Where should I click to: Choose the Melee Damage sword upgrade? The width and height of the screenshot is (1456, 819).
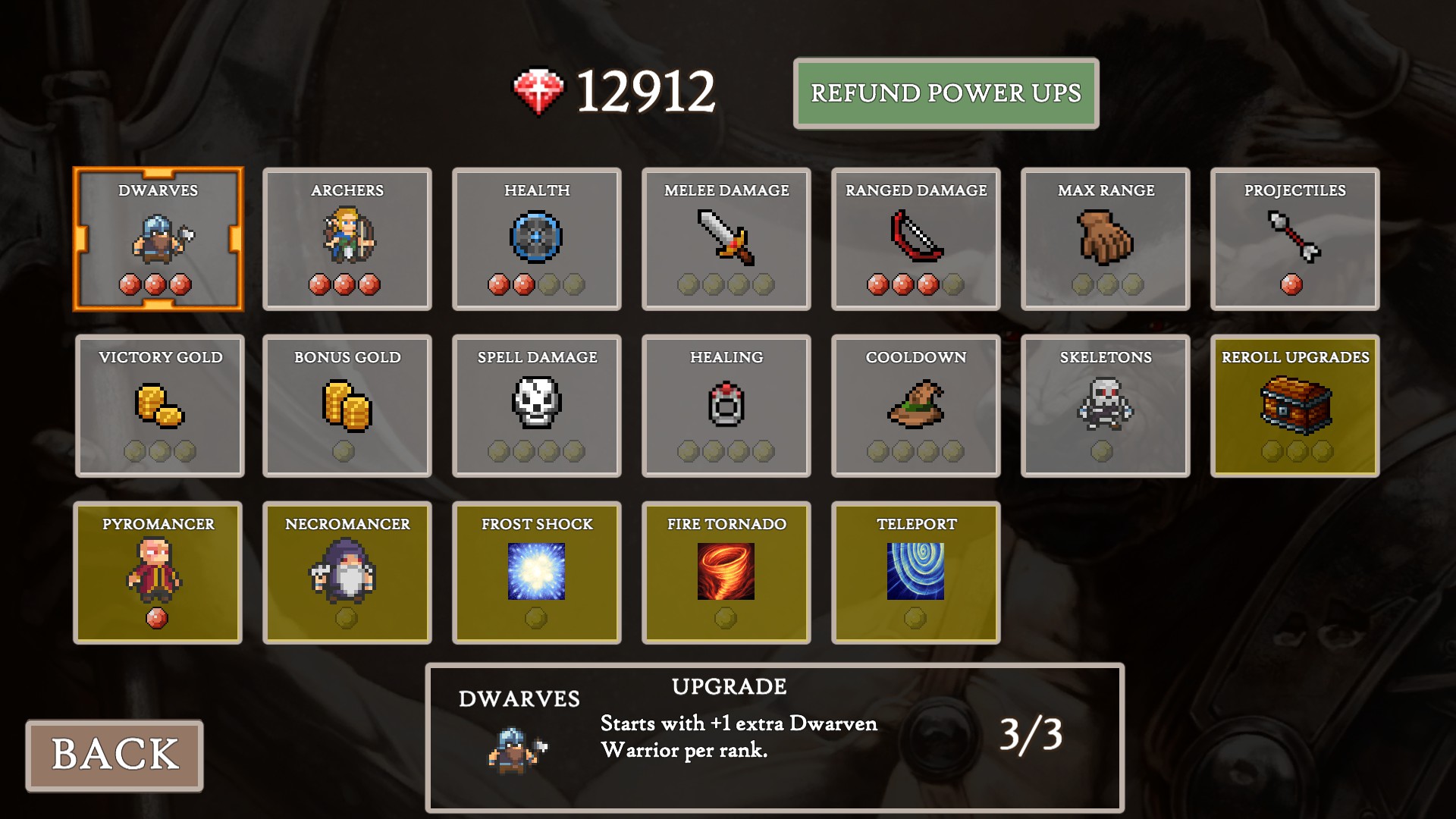726,239
